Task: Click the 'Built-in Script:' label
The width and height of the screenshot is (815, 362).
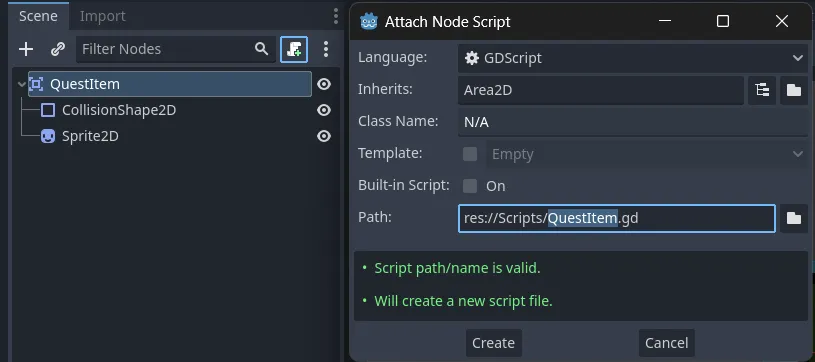Action: [404, 185]
